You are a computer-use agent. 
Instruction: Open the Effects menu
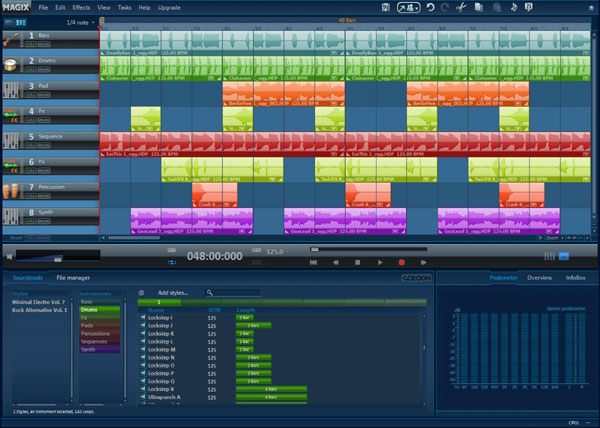pos(81,8)
